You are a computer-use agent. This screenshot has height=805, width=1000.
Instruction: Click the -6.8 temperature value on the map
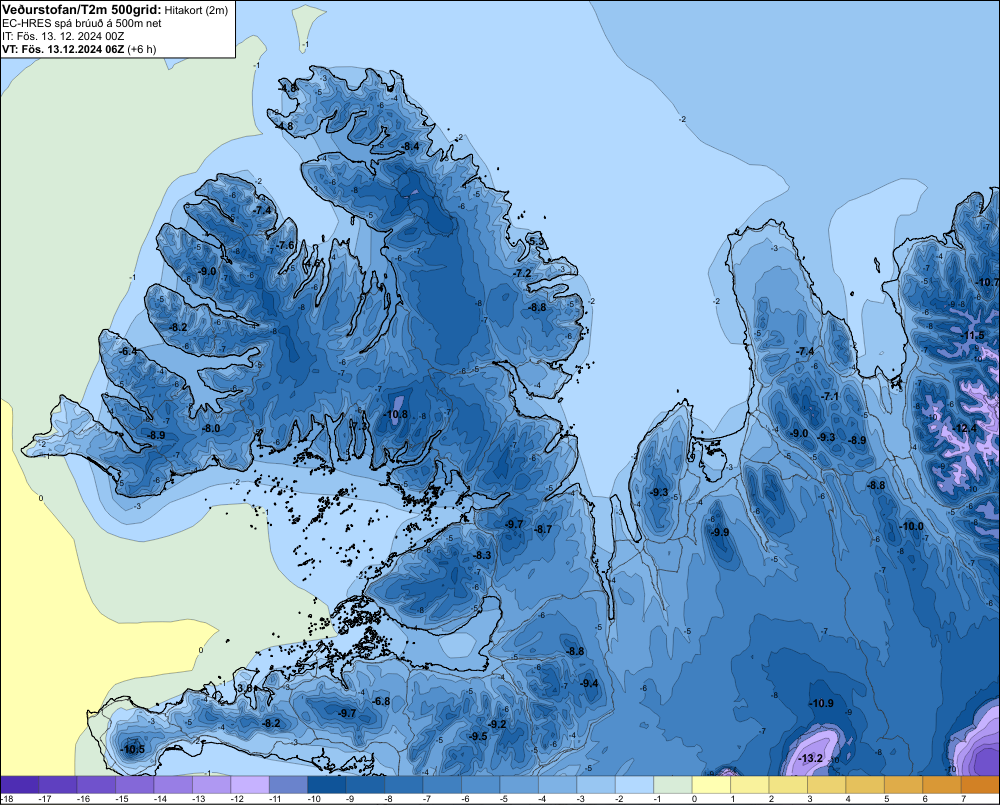click(x=381, y=702)
